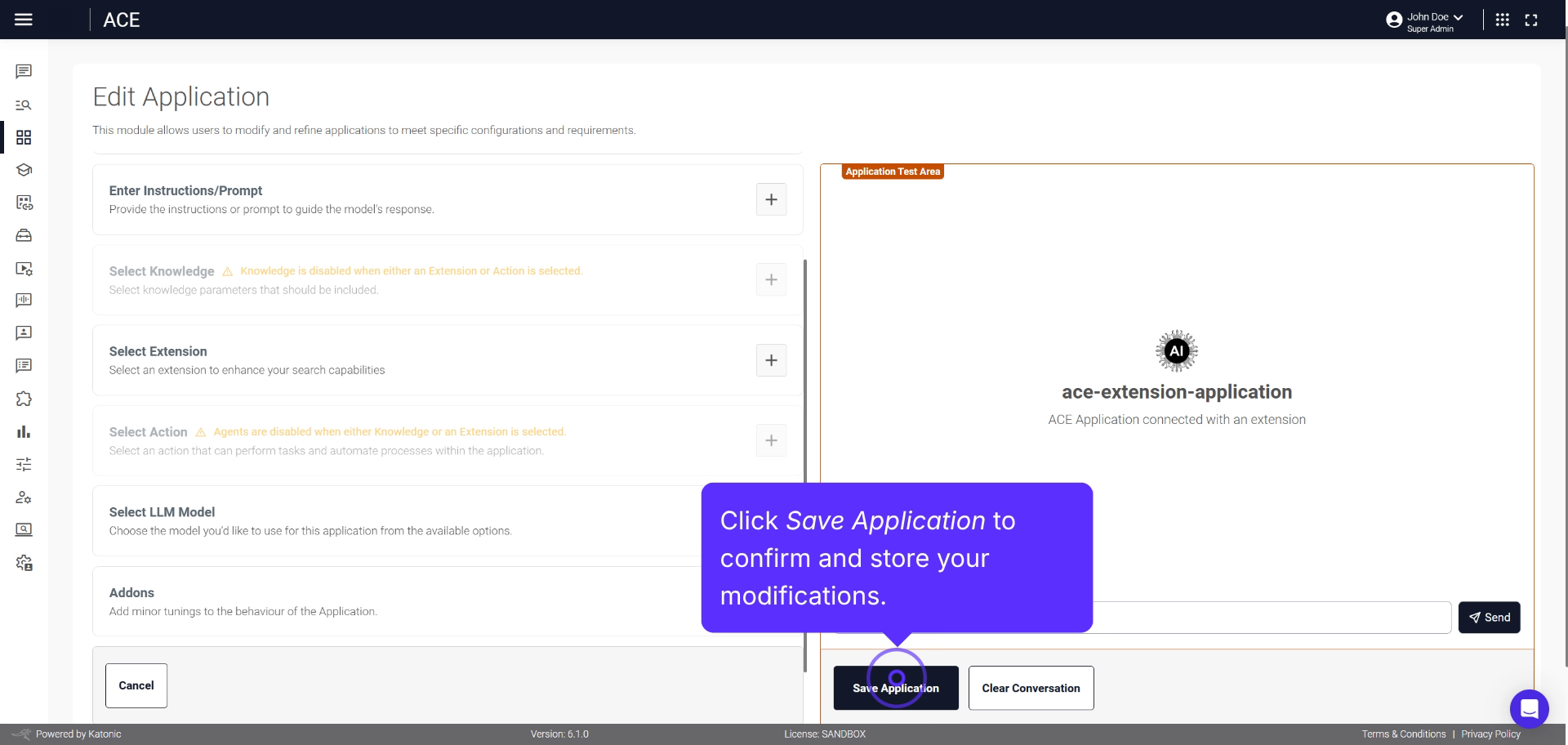Click the Save Application button
The image size is (1568, 745).
click(x=896, y=688)
